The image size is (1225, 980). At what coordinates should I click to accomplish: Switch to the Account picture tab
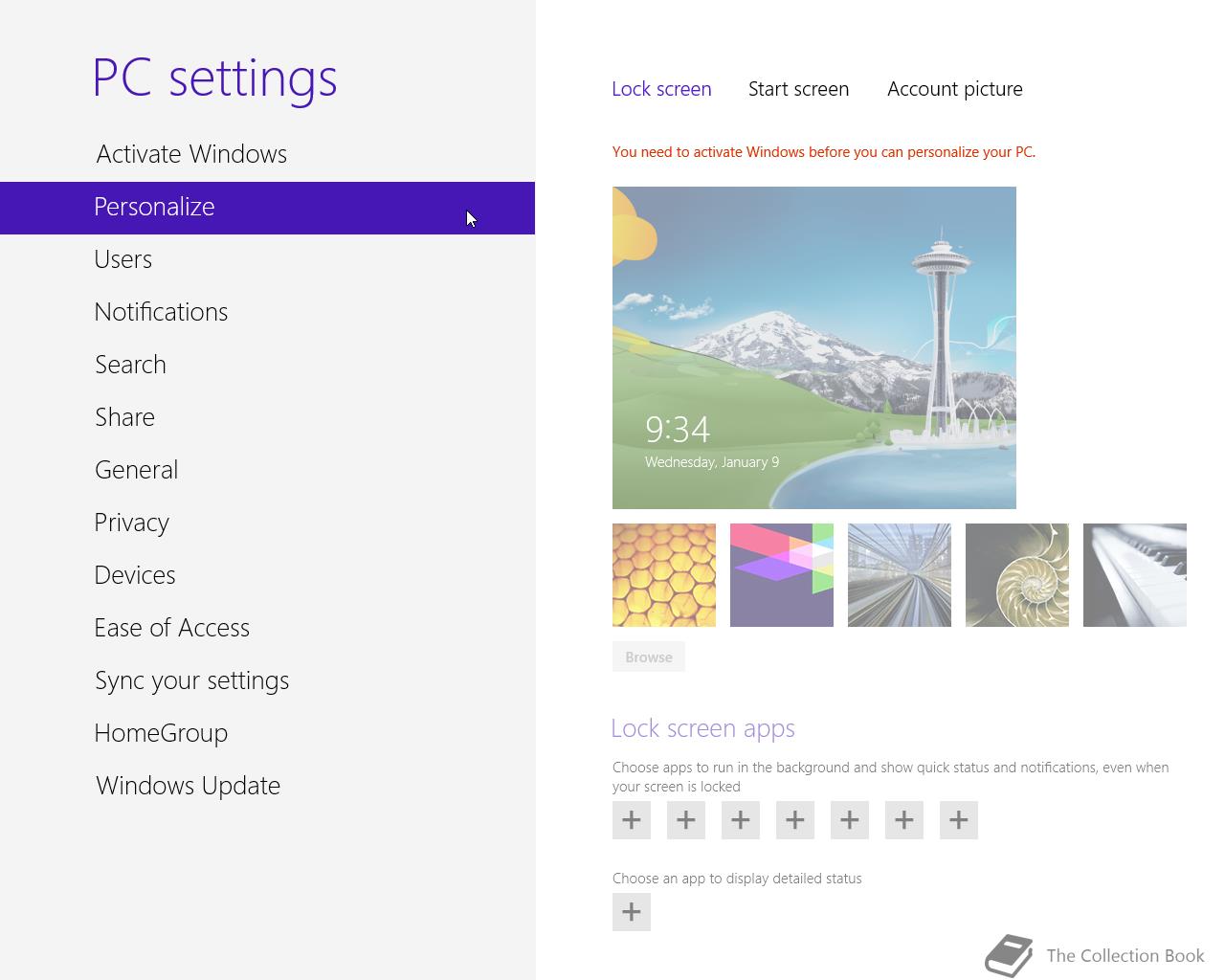(954, 89)
